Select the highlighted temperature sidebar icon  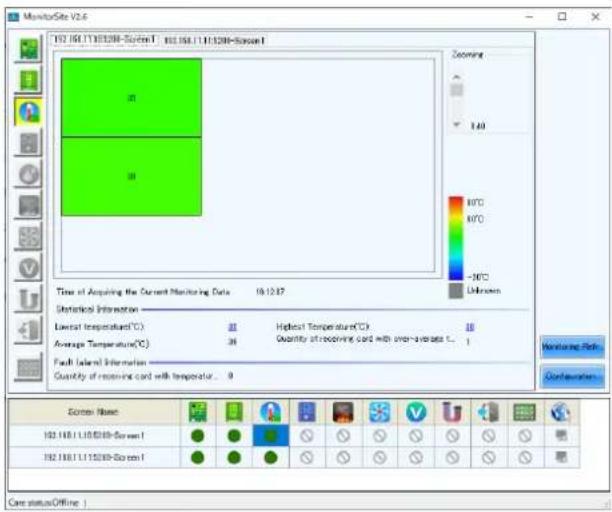pyautogui.click(x=28, y=112)
